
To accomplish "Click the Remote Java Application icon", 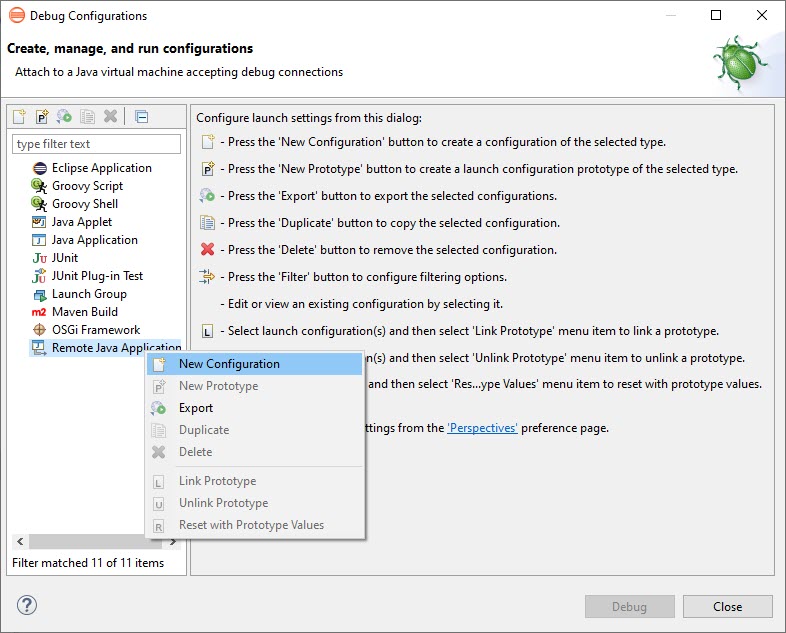I will coord(39,347).
